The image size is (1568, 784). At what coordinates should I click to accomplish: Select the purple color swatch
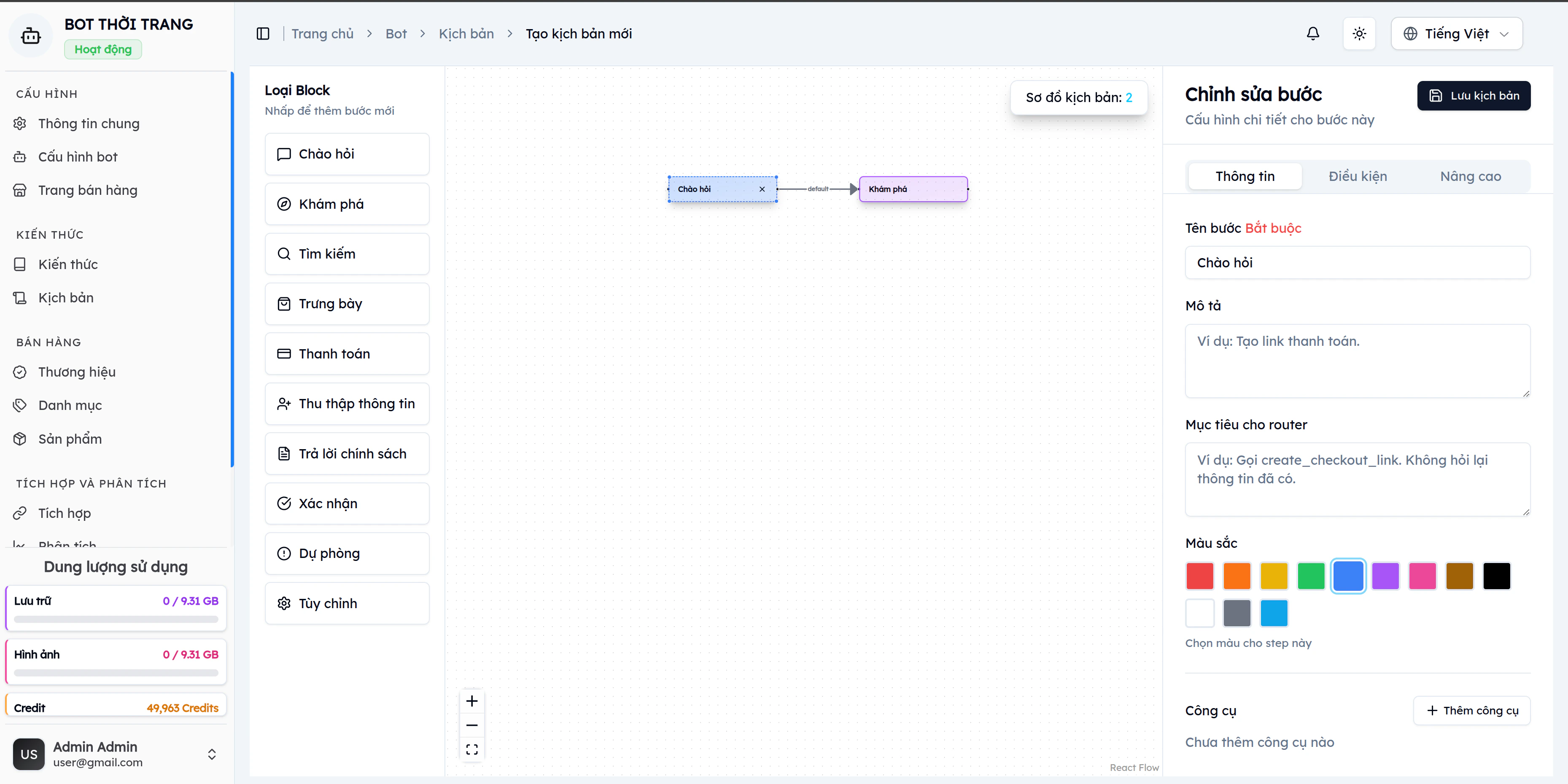pyautogui.click(x=1385, y=576)
